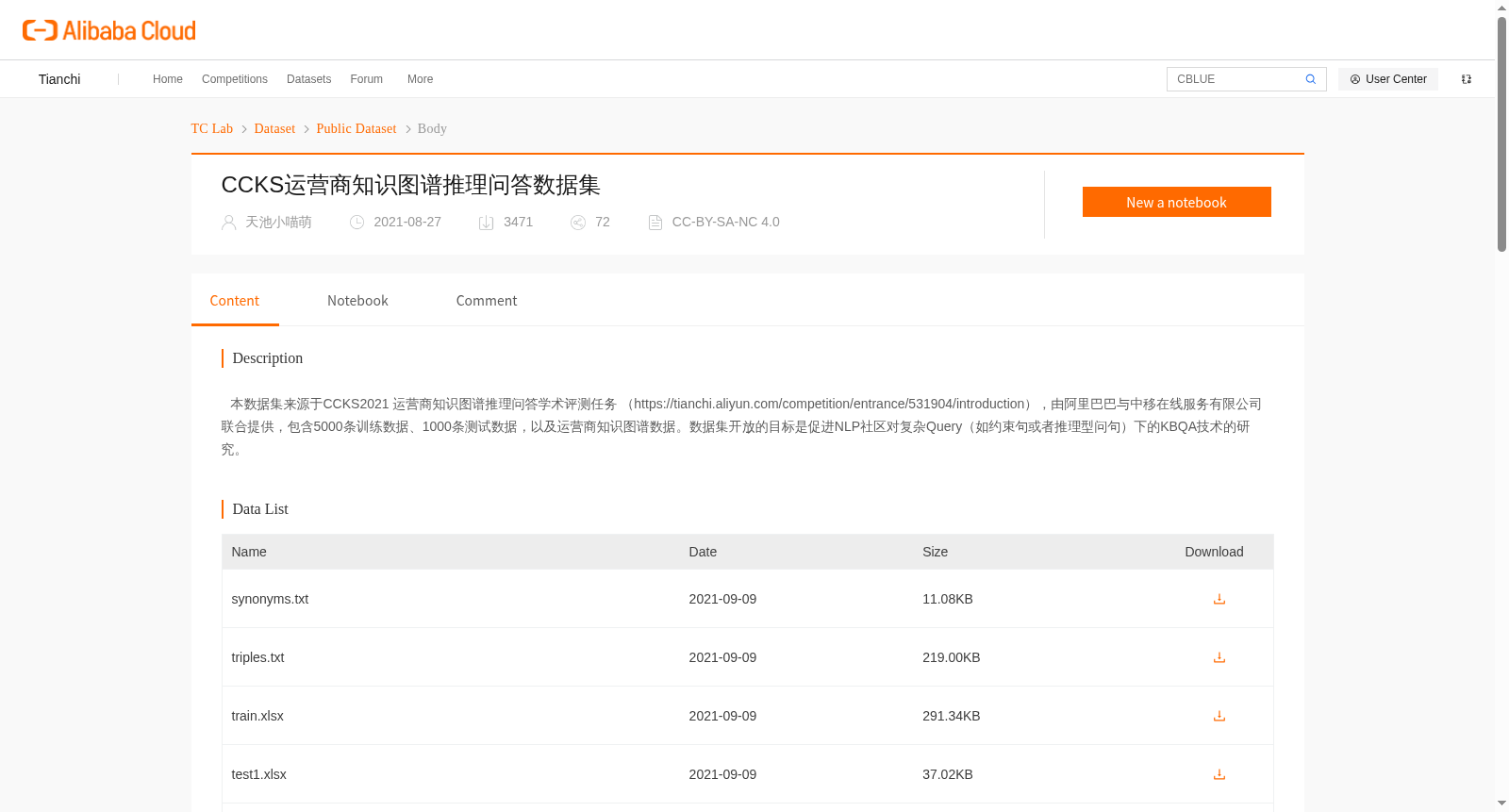Click the synonyms.txt file name
This screenshot has height=812, width=1509.
click(270, 599)
